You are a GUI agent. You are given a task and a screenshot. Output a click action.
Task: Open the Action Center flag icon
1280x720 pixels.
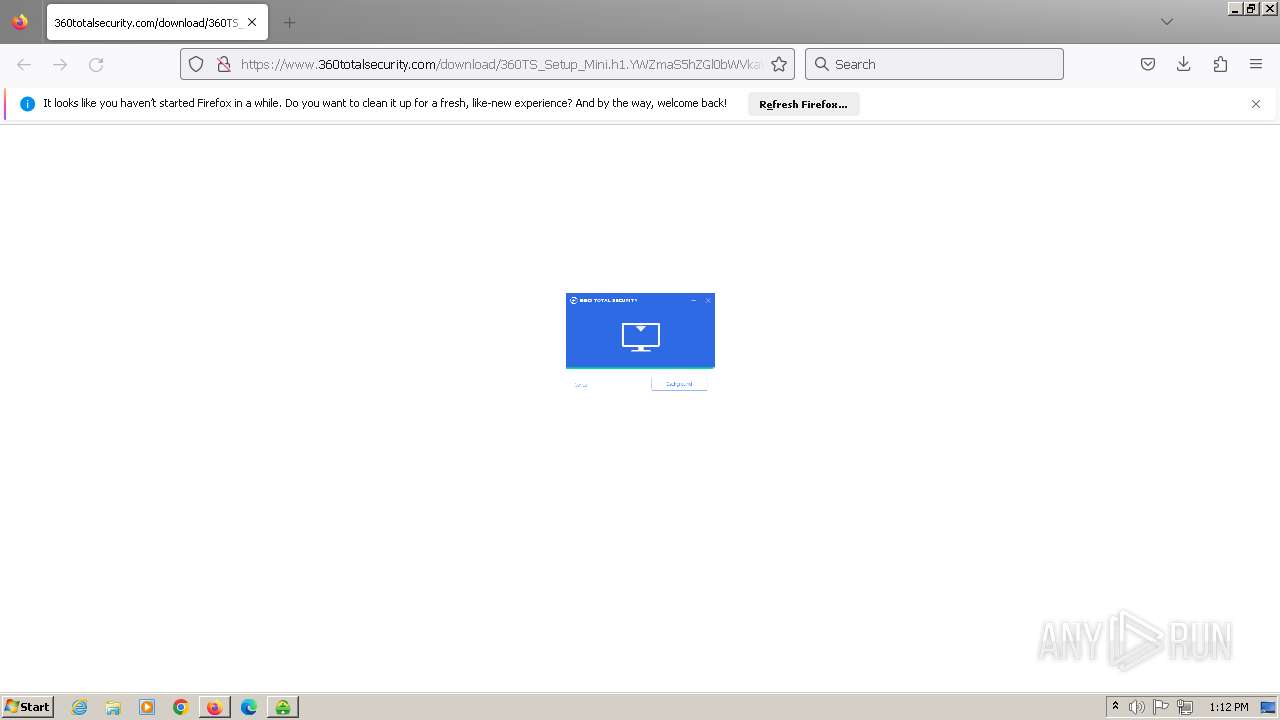1161,707
